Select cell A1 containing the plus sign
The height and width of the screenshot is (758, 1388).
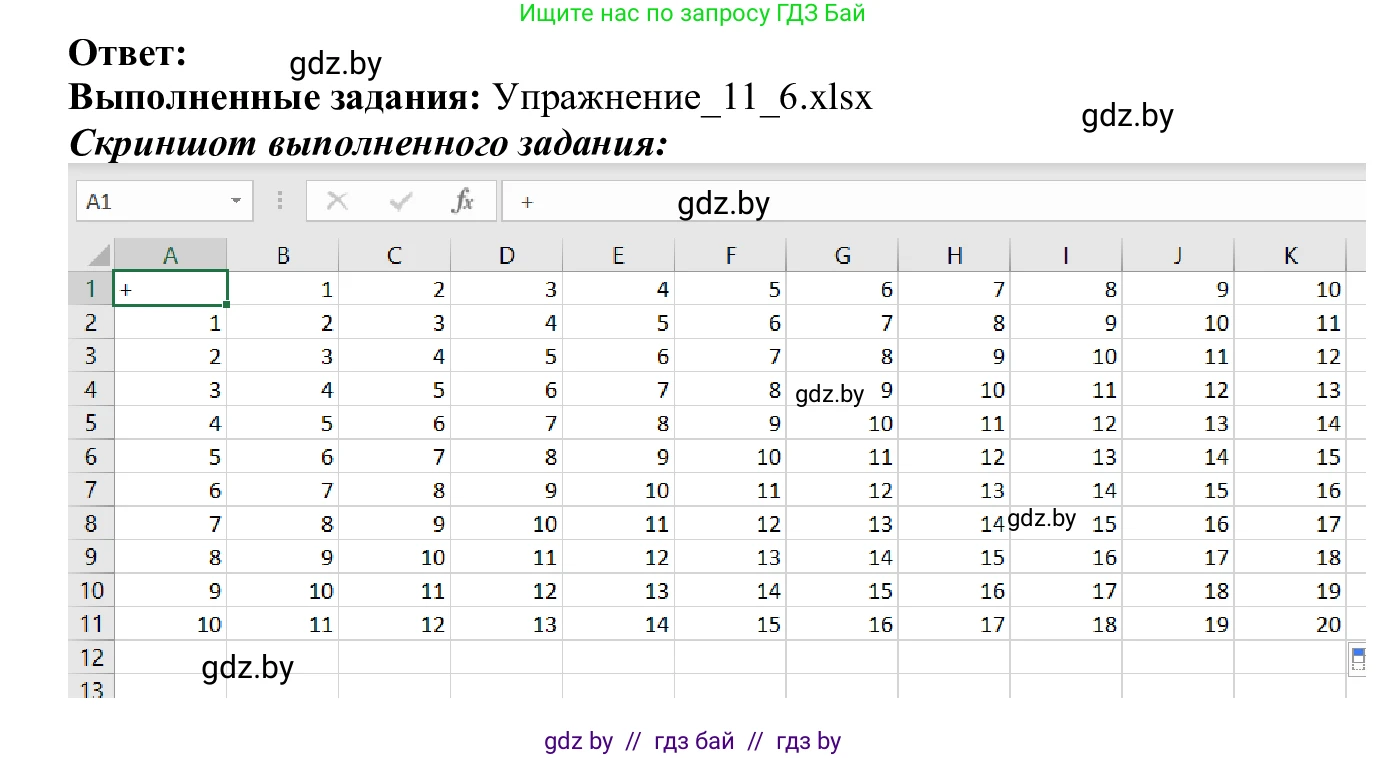coord(170,288)
